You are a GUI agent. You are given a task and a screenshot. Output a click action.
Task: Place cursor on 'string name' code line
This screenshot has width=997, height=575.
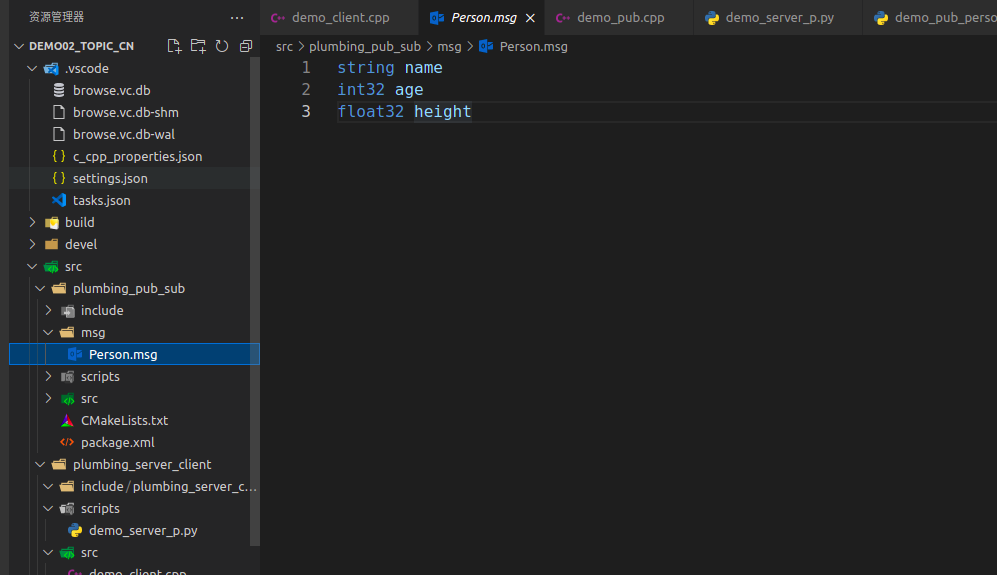[x=390, y=67]
